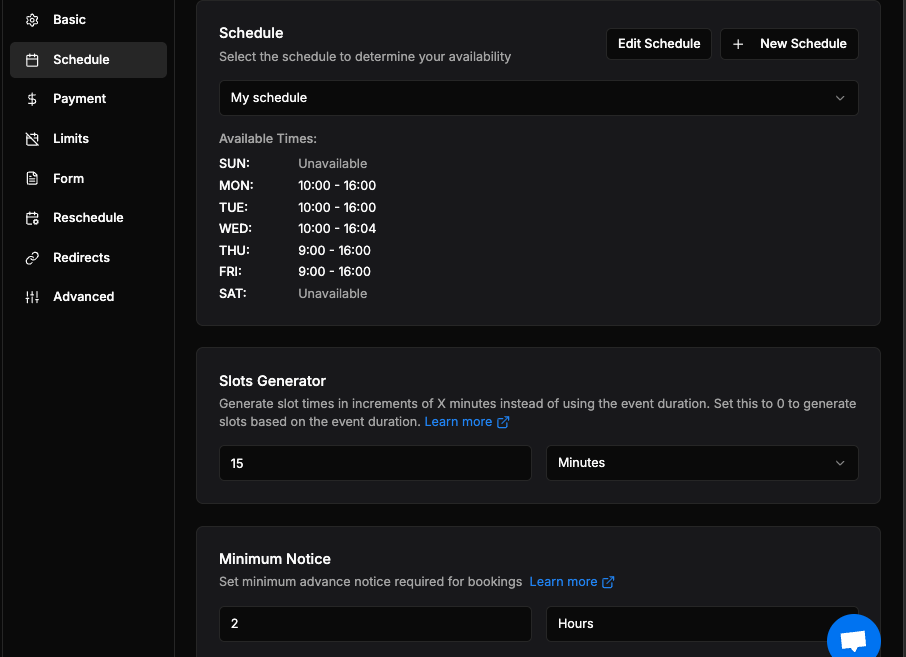
Task: Click the Available Times: label
Action: tap(268, 139)
